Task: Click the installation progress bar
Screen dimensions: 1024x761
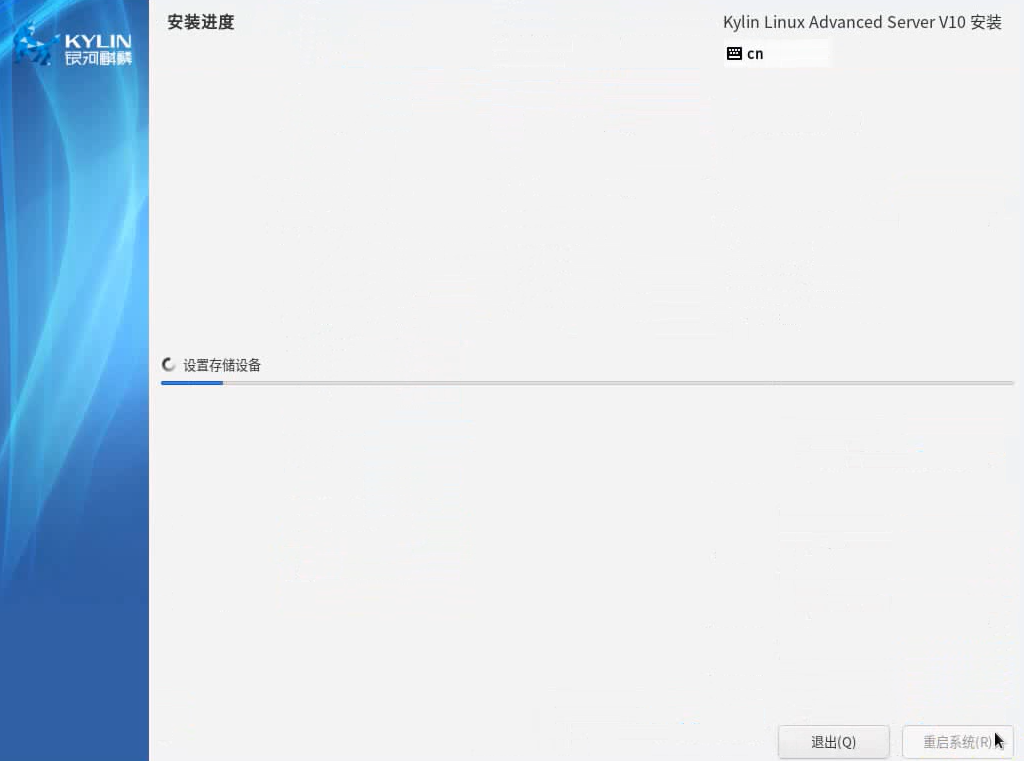Action: coord(587,383)
